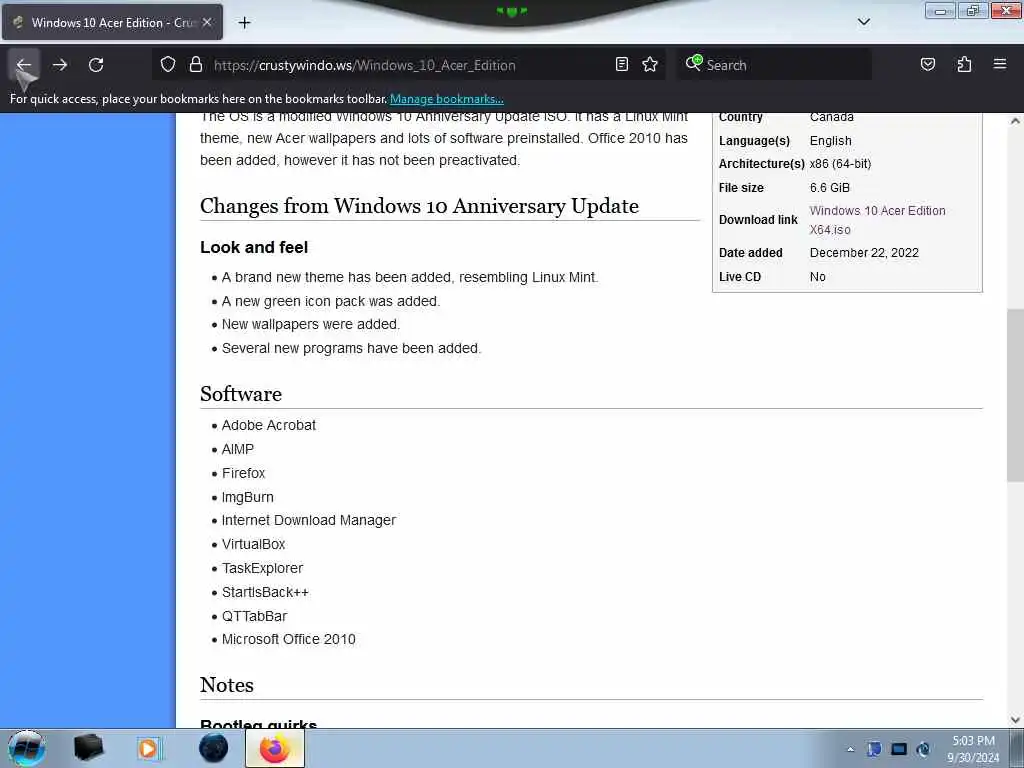Click the Live CD value No
The height and width of the screenshot is (768, 1024).
coord(818,277)
